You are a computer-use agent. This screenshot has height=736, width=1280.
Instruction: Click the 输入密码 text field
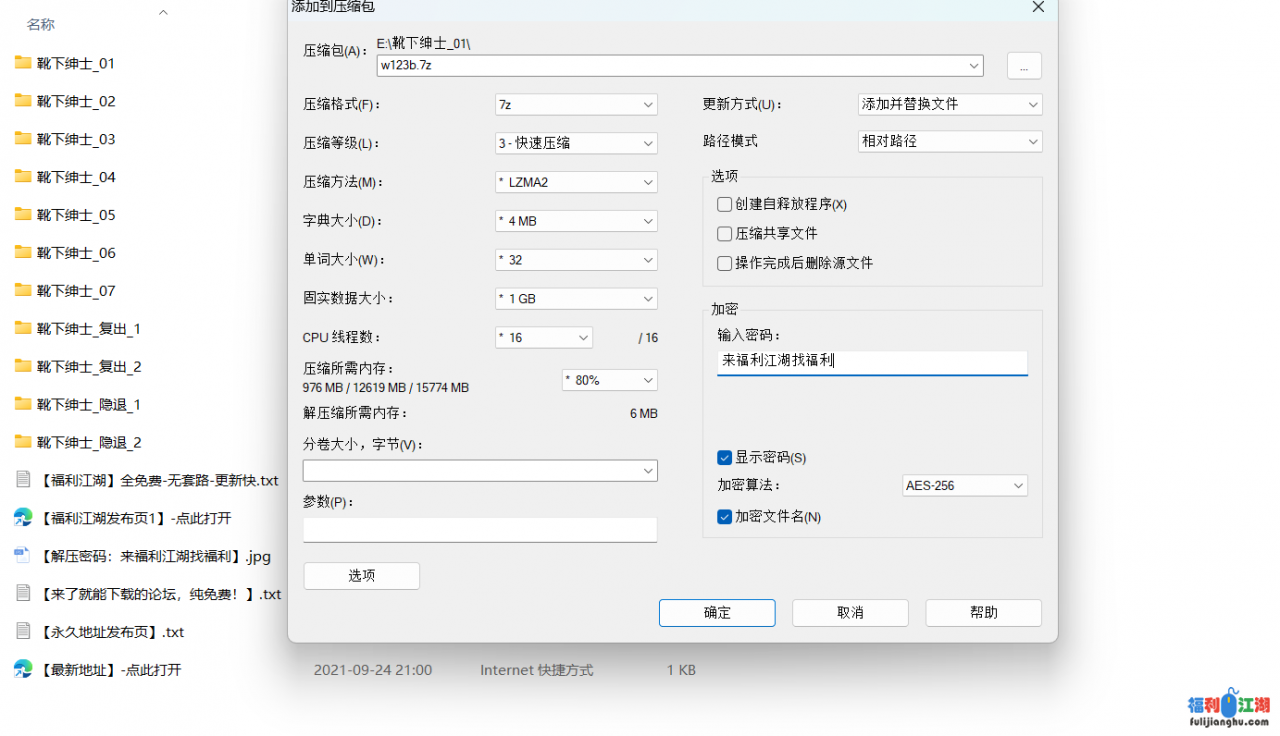871,362
